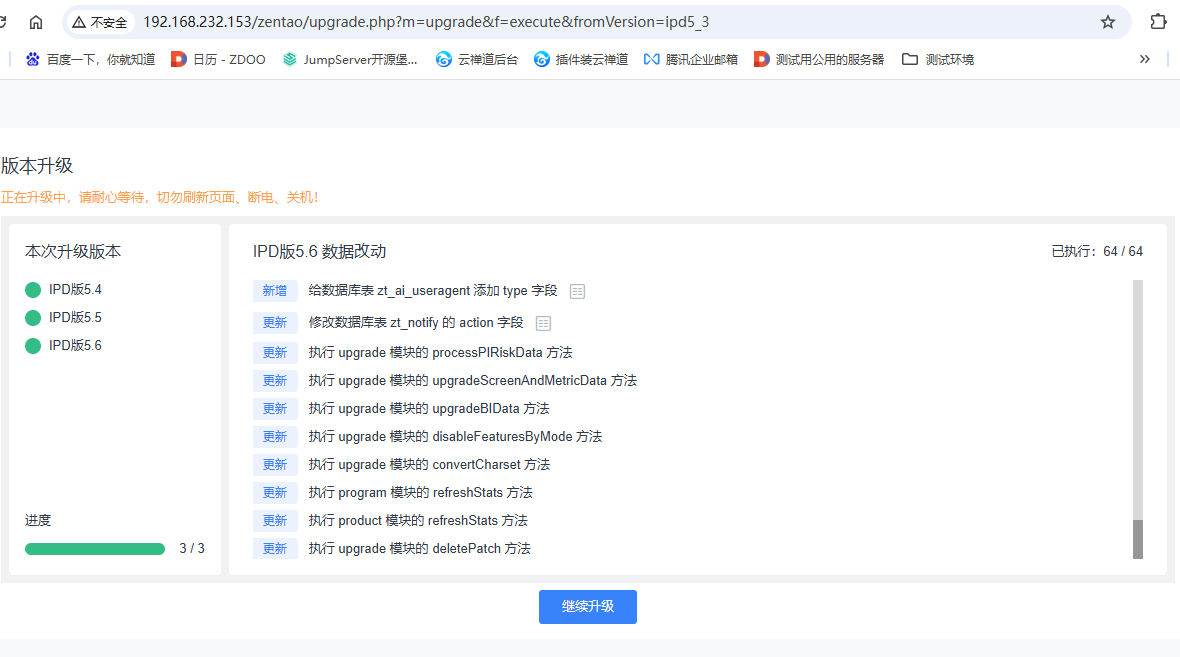This screenshot has height=657, width=1180.
Task: Open the 插件装云禅道 bookmark
Action: (581, 59)
